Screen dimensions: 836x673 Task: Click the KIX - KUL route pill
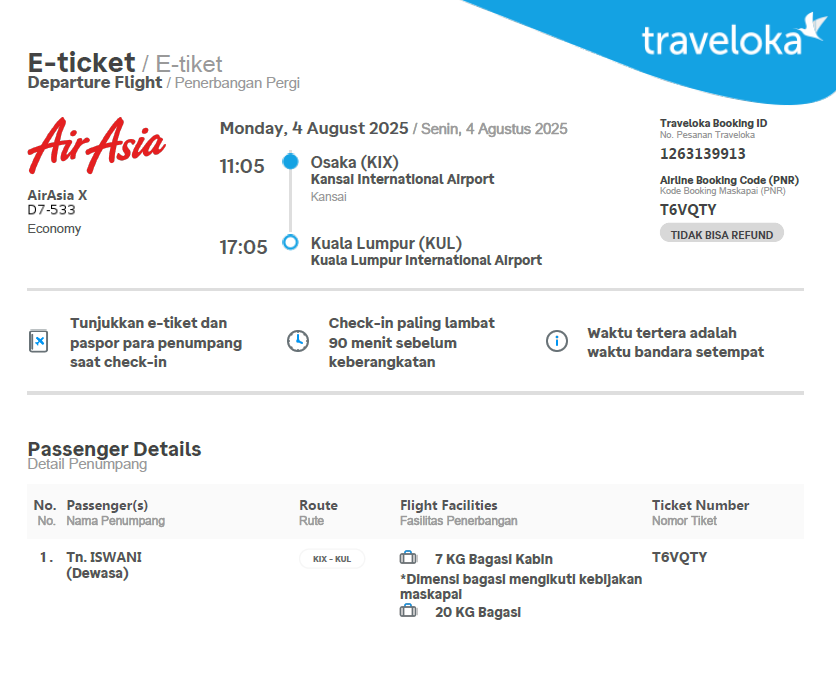332,559
